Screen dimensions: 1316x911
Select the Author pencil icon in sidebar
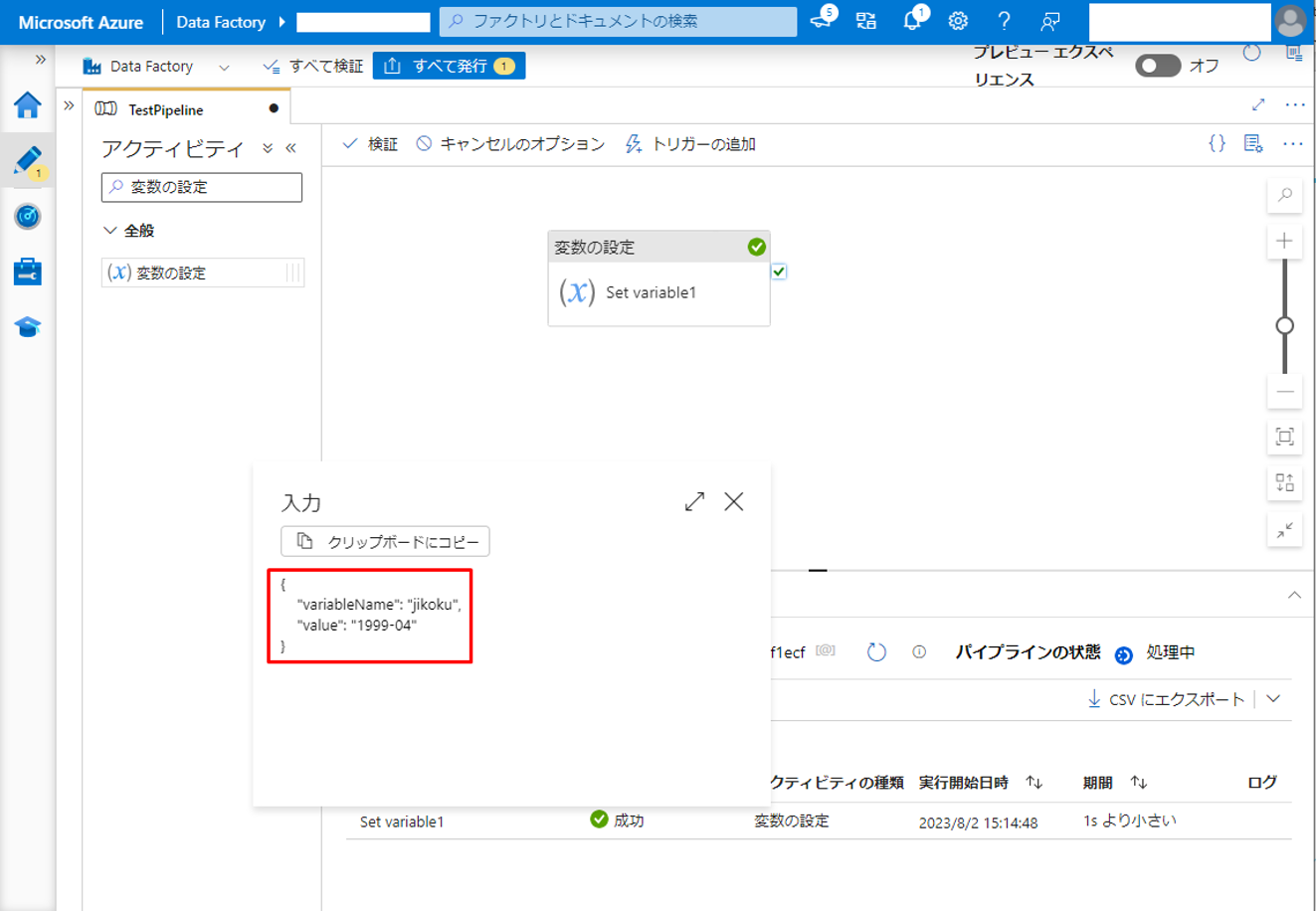point(28,160)
